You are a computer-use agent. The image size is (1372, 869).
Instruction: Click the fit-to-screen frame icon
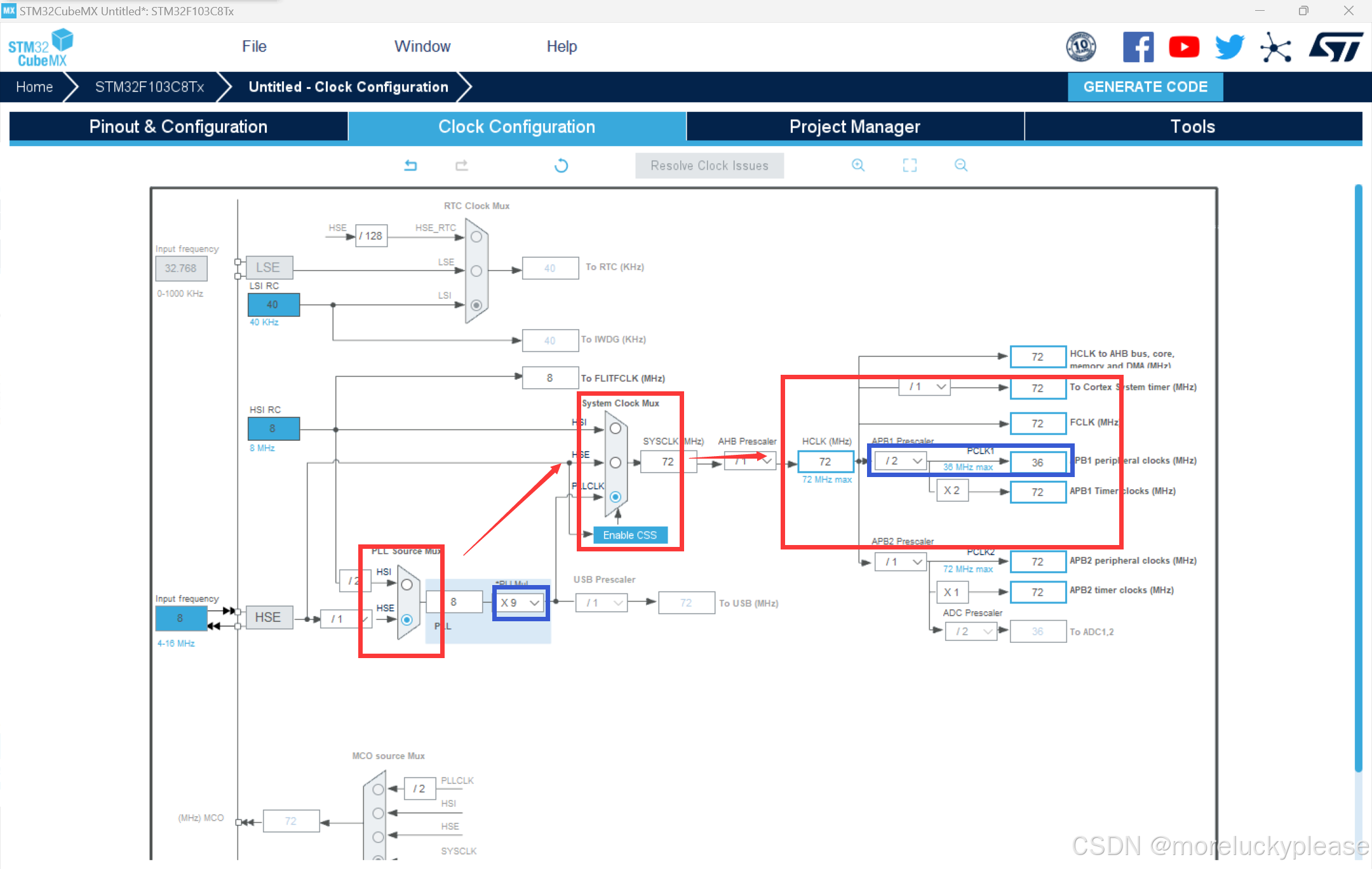910,165
